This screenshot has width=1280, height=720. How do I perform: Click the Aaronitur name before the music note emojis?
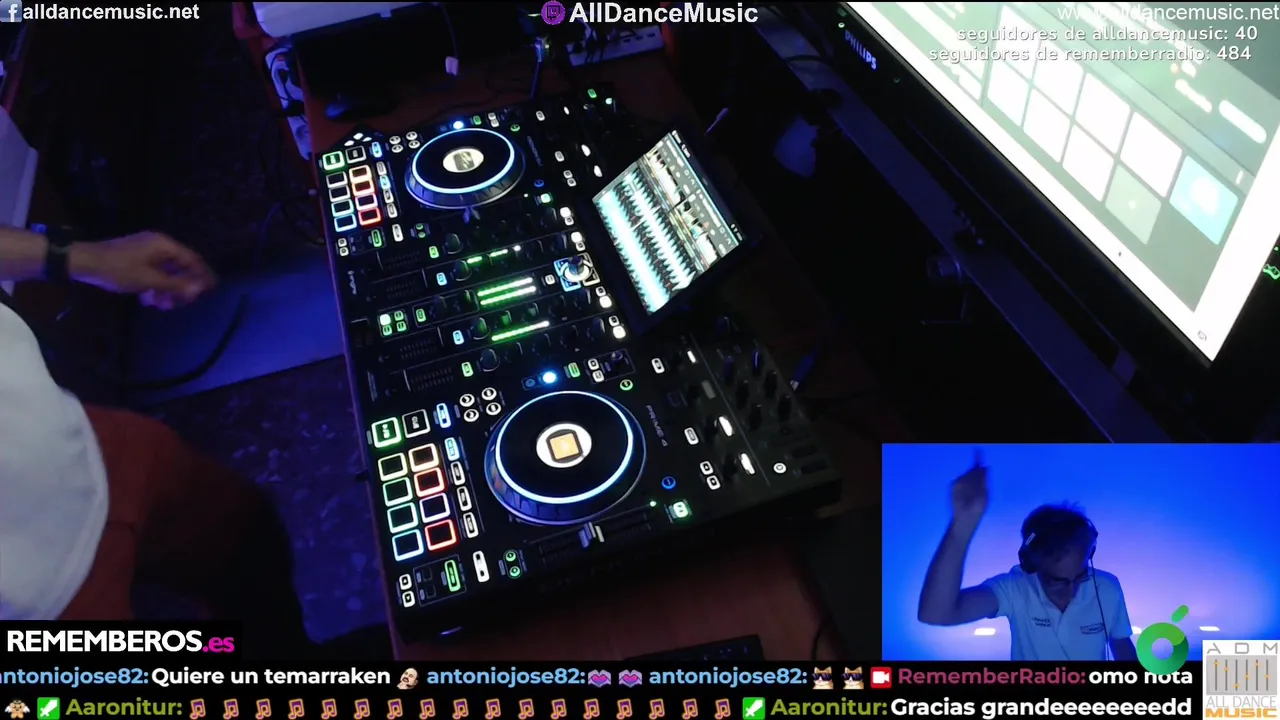(125, 707)
